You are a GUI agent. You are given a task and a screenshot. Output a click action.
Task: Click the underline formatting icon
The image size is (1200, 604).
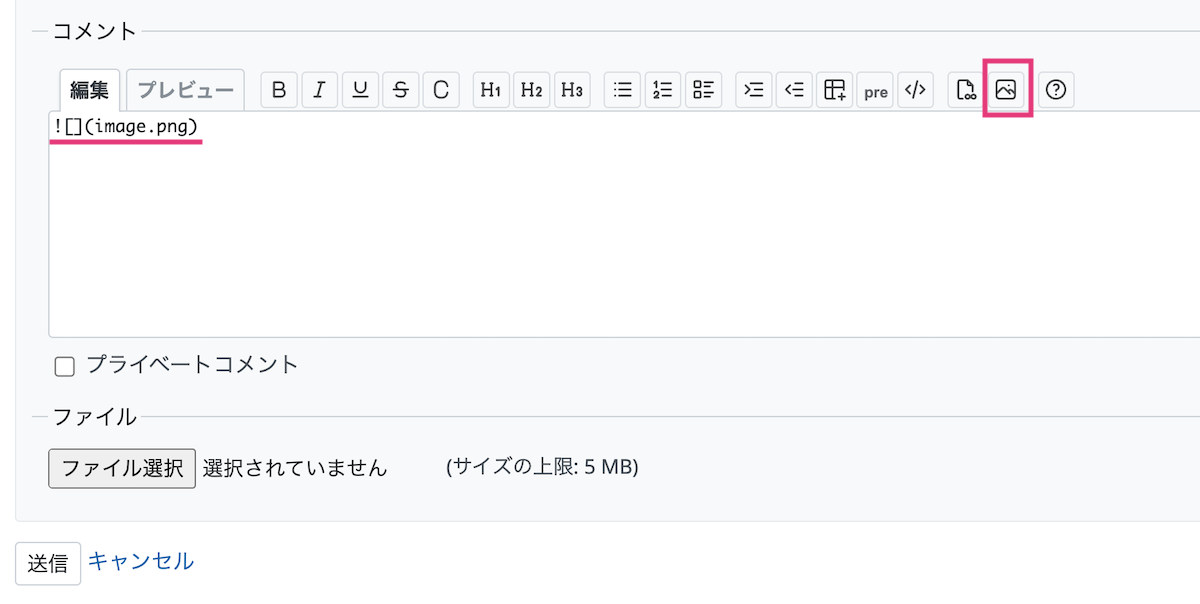point(360,90)
